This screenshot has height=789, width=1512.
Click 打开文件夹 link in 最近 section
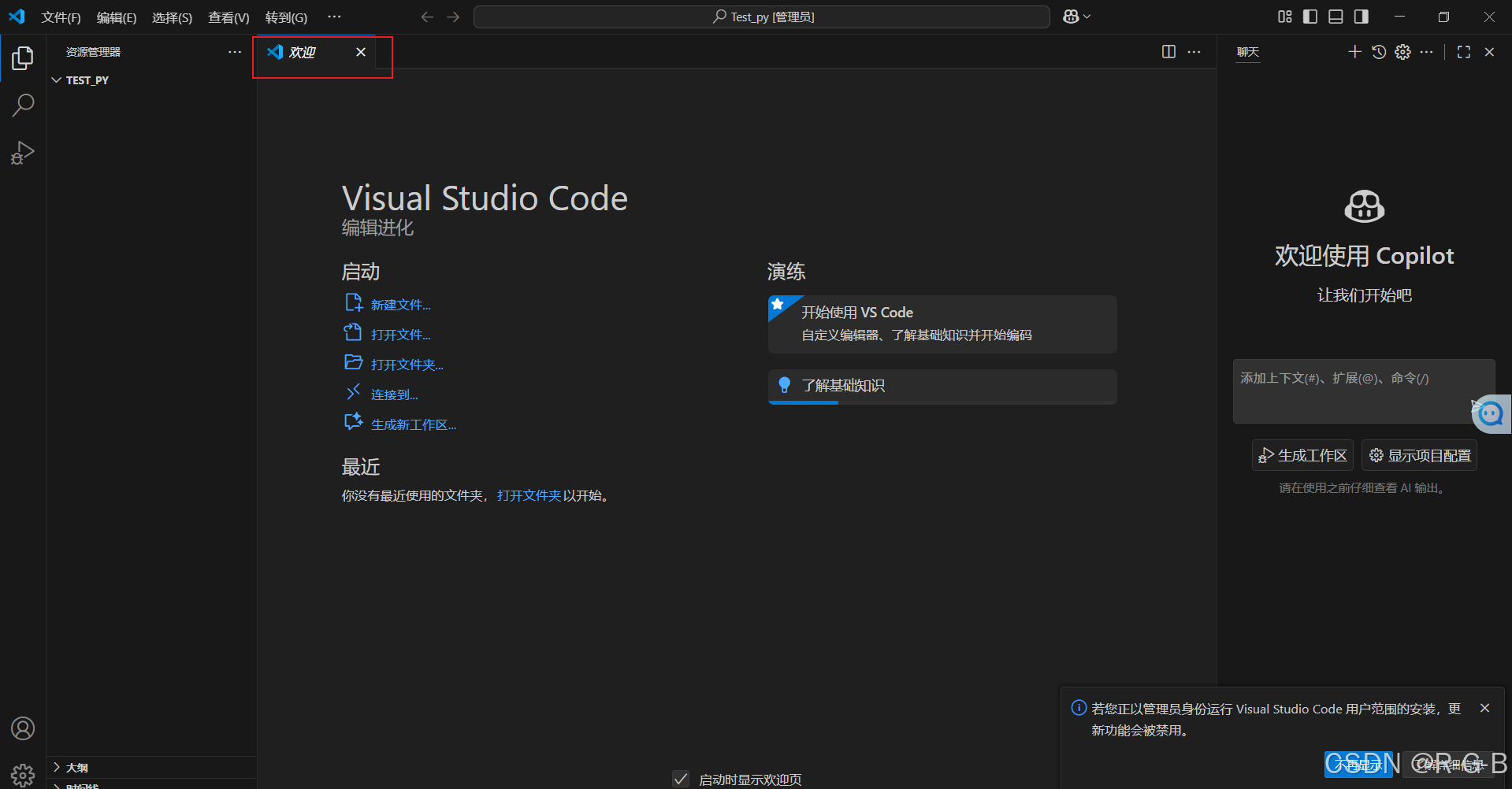point(529,495)
